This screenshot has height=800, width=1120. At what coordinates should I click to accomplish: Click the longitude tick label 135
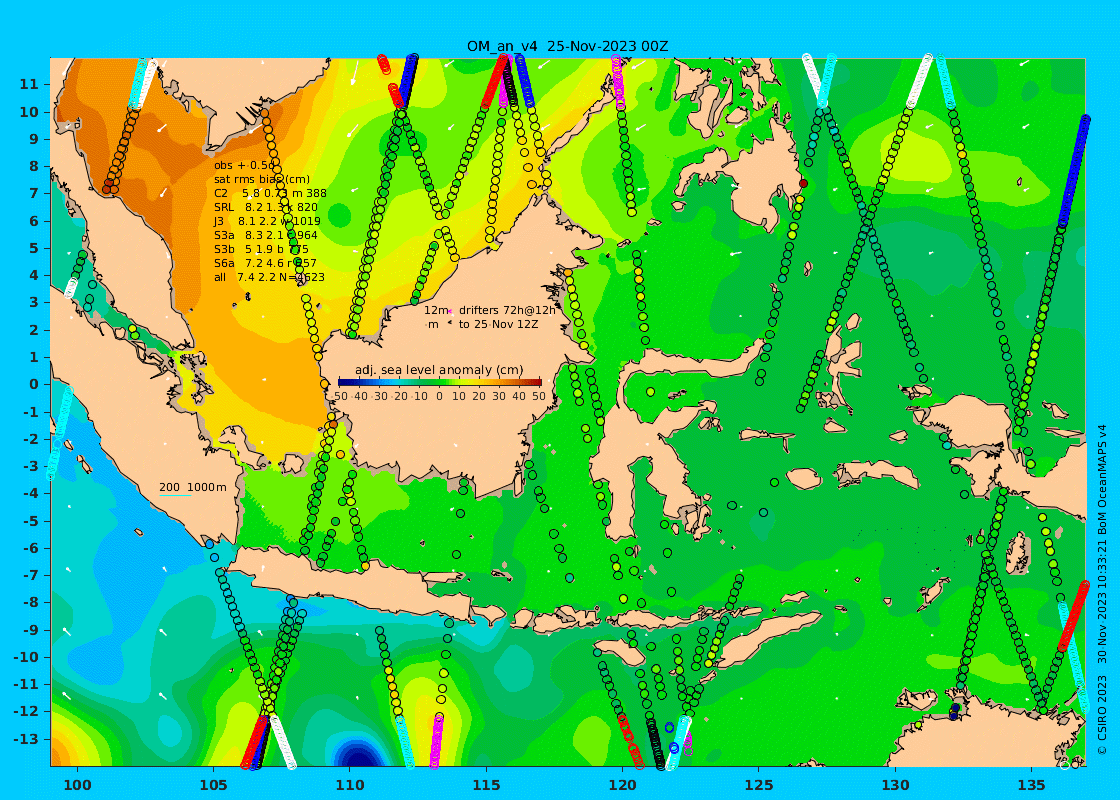click(1031, 786)
